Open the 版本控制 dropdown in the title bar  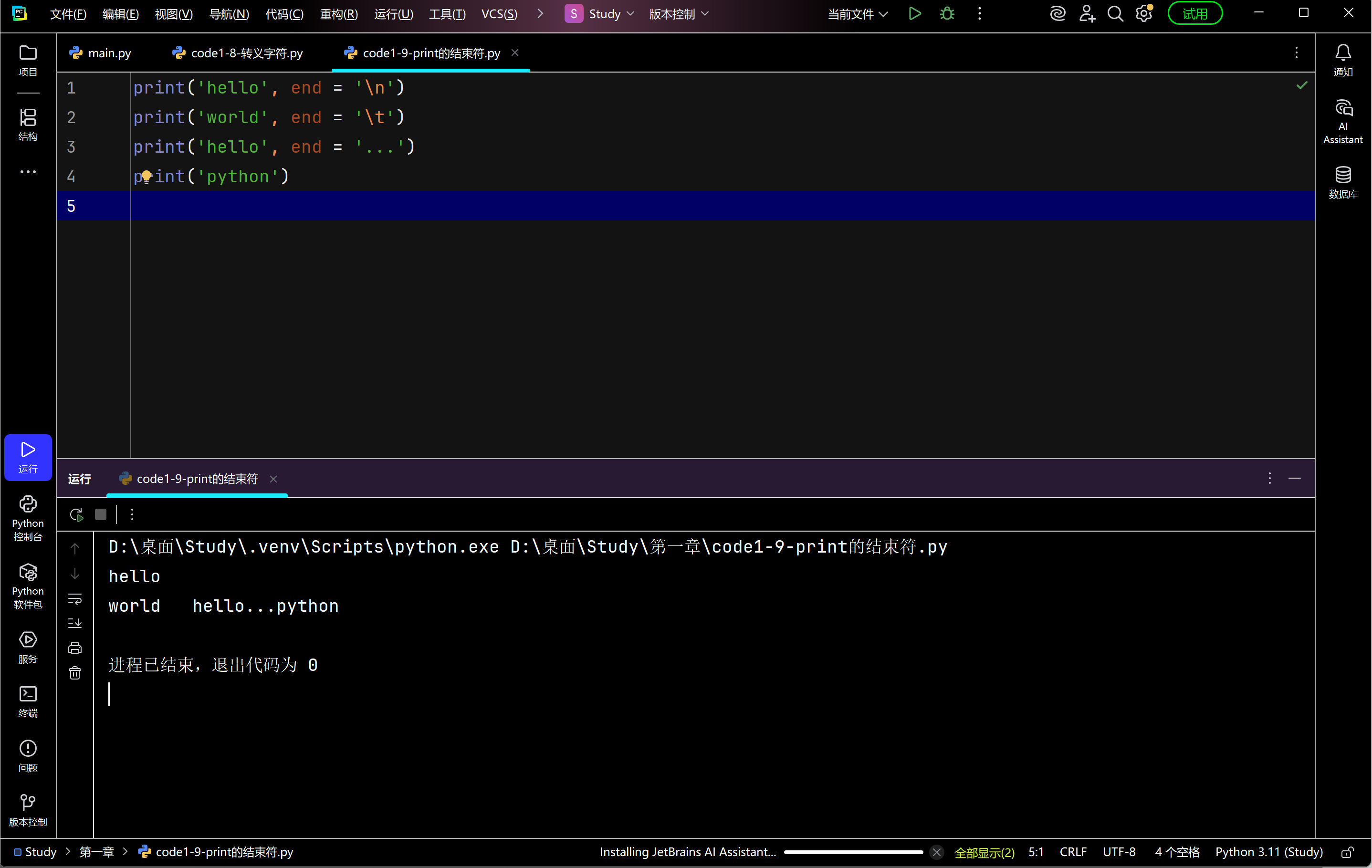[x=679, y=14]
